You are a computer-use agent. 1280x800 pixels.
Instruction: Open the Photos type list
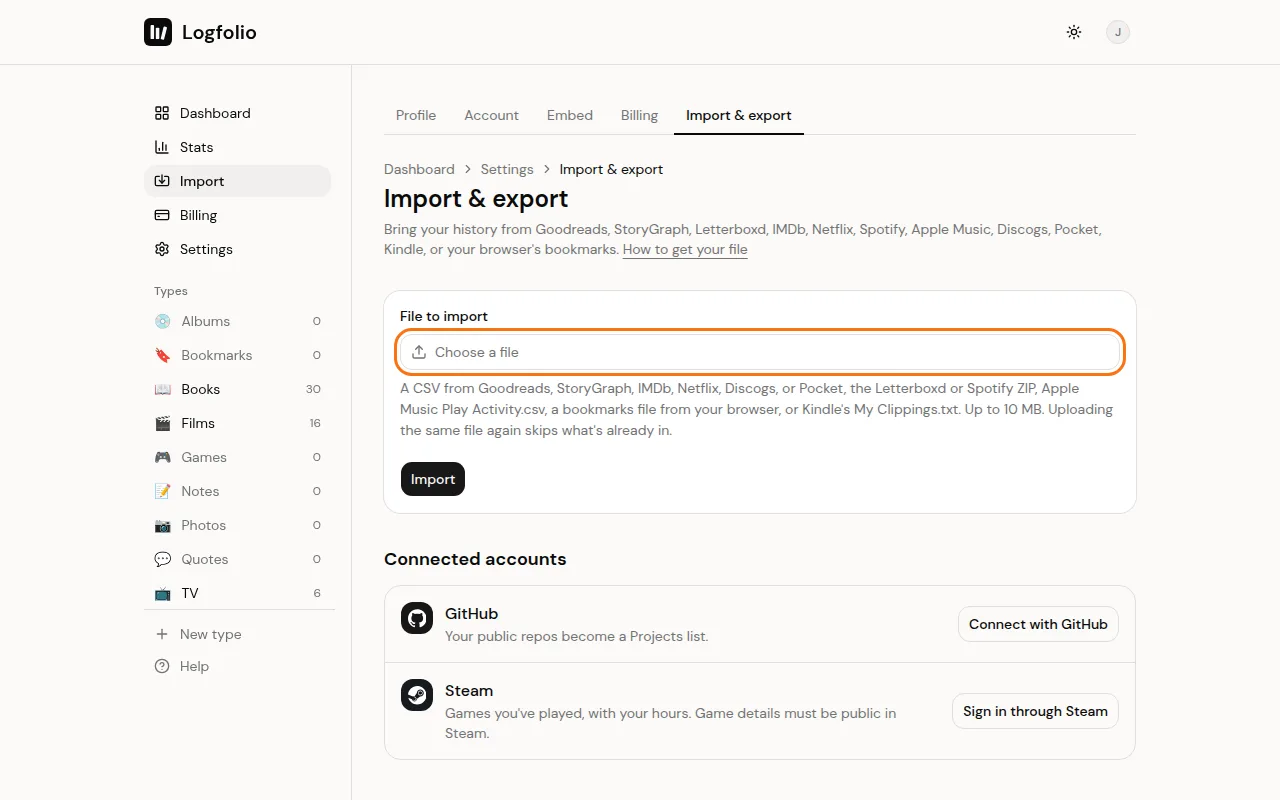pos(237,525)
